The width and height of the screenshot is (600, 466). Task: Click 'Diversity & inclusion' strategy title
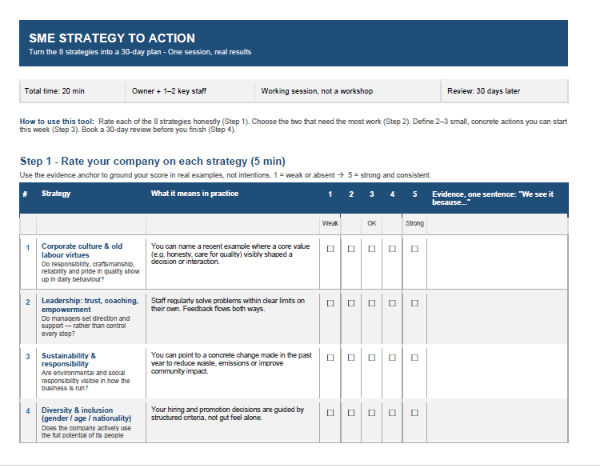(x=86, y=414)
